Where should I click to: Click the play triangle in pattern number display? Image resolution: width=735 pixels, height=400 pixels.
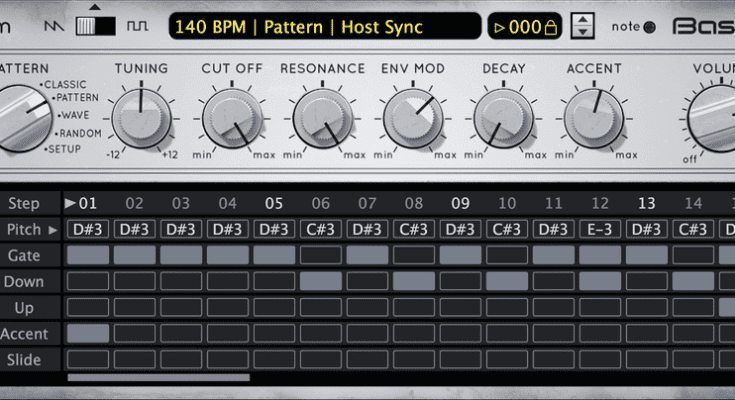click(501, 28)
